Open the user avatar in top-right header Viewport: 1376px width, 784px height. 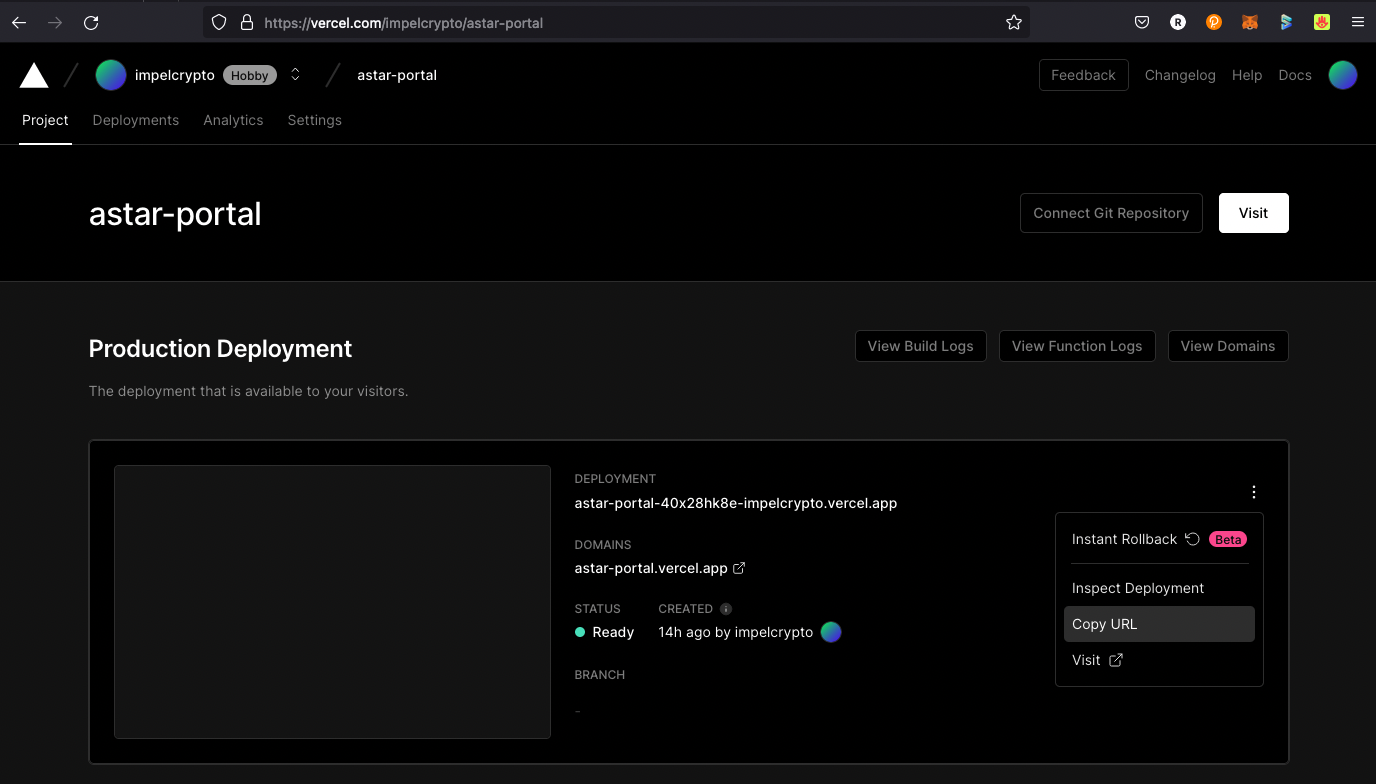1342,75
